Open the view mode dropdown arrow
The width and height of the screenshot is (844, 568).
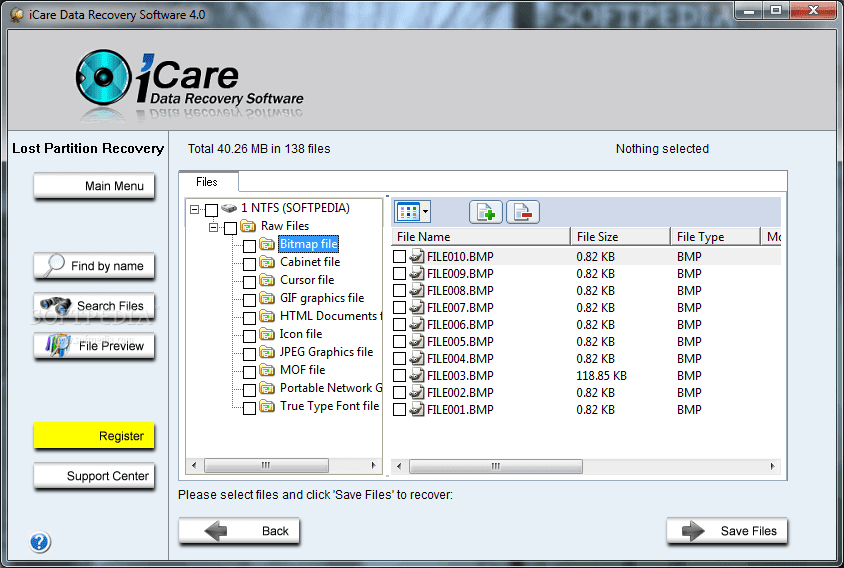425,212
